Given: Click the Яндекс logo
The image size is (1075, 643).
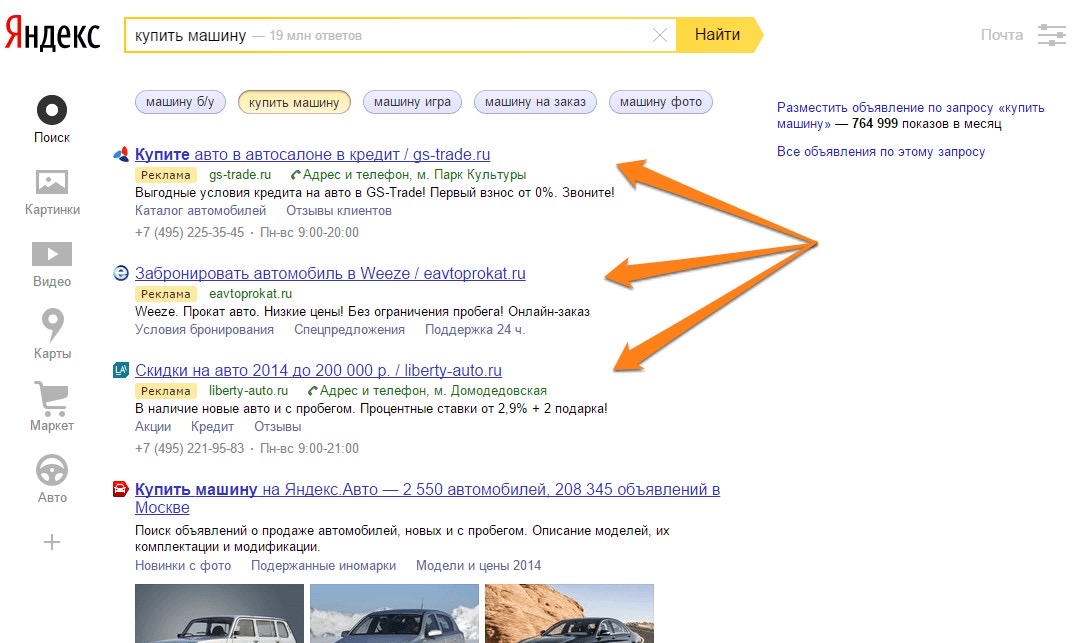Looking at the screenshot, I should point(53,34).
